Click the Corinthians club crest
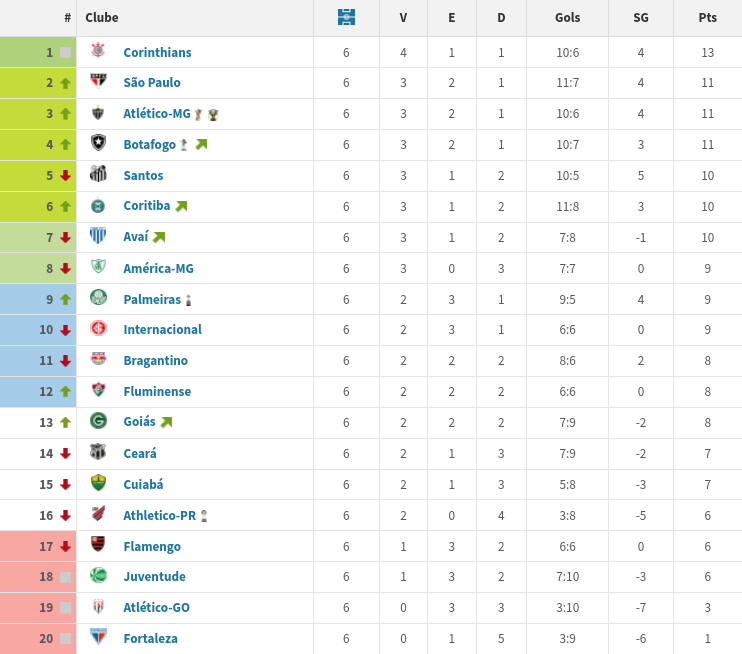 pos(98,50)
